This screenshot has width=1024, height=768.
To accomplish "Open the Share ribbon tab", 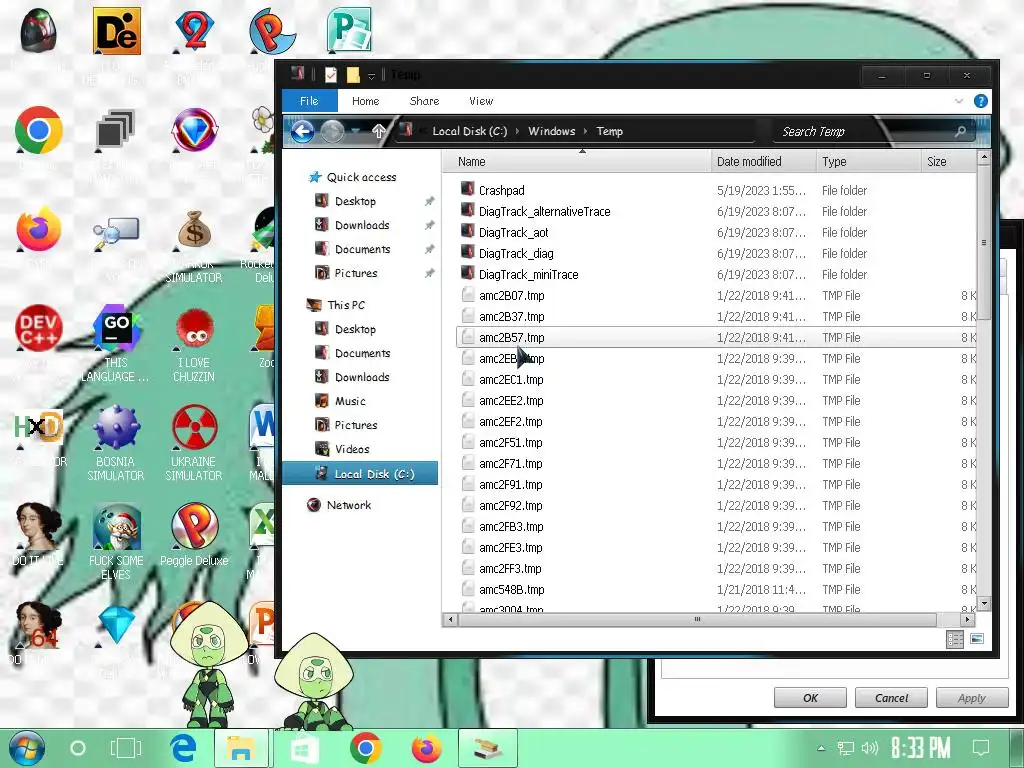I will [424, 101].
